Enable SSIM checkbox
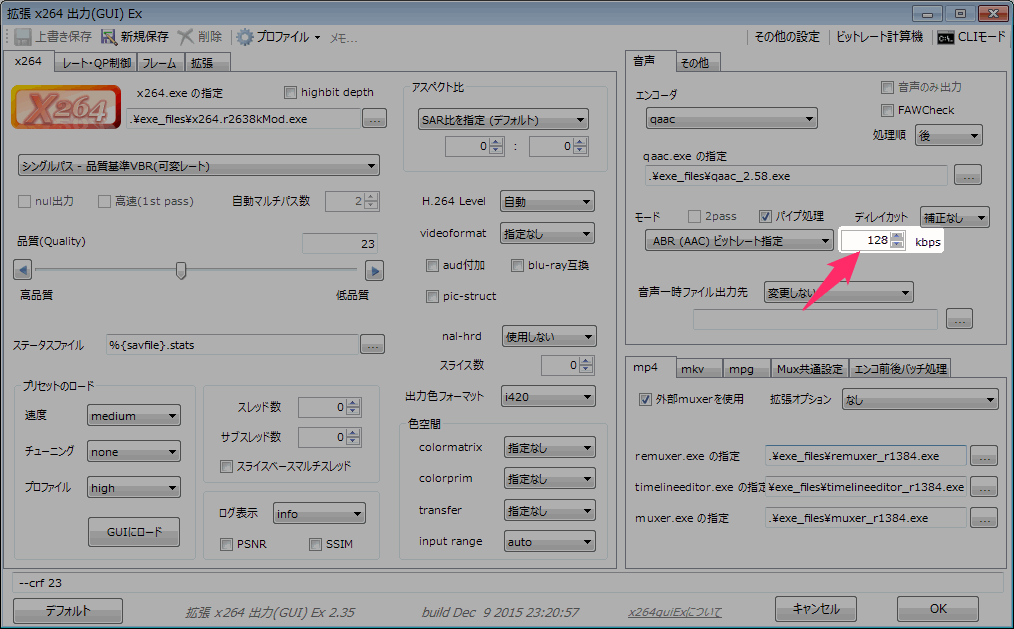Viewport: 1014px width, 629px height. 315,544
